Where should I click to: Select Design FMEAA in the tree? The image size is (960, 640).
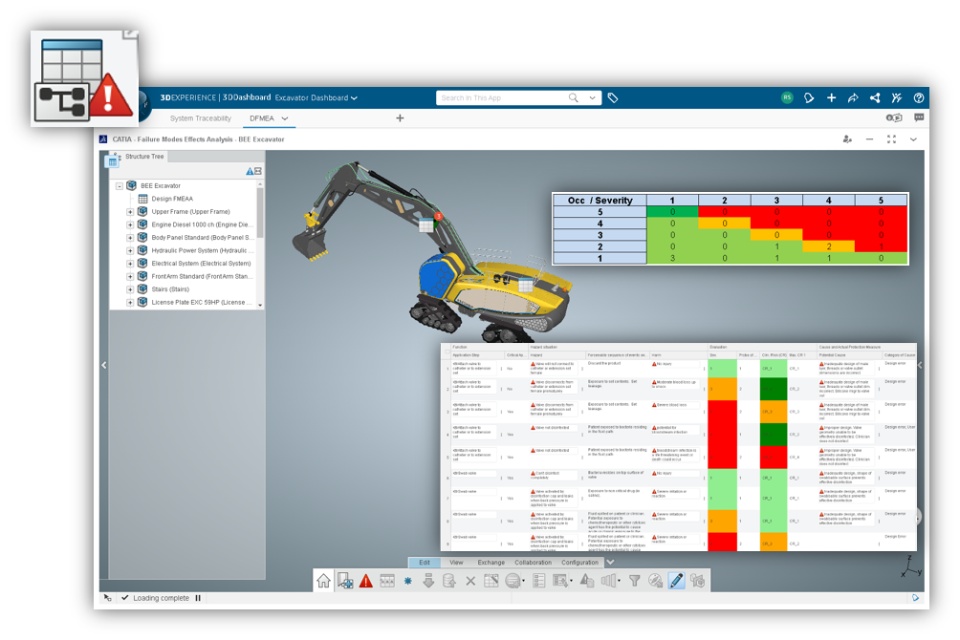[x=172, y=199]
